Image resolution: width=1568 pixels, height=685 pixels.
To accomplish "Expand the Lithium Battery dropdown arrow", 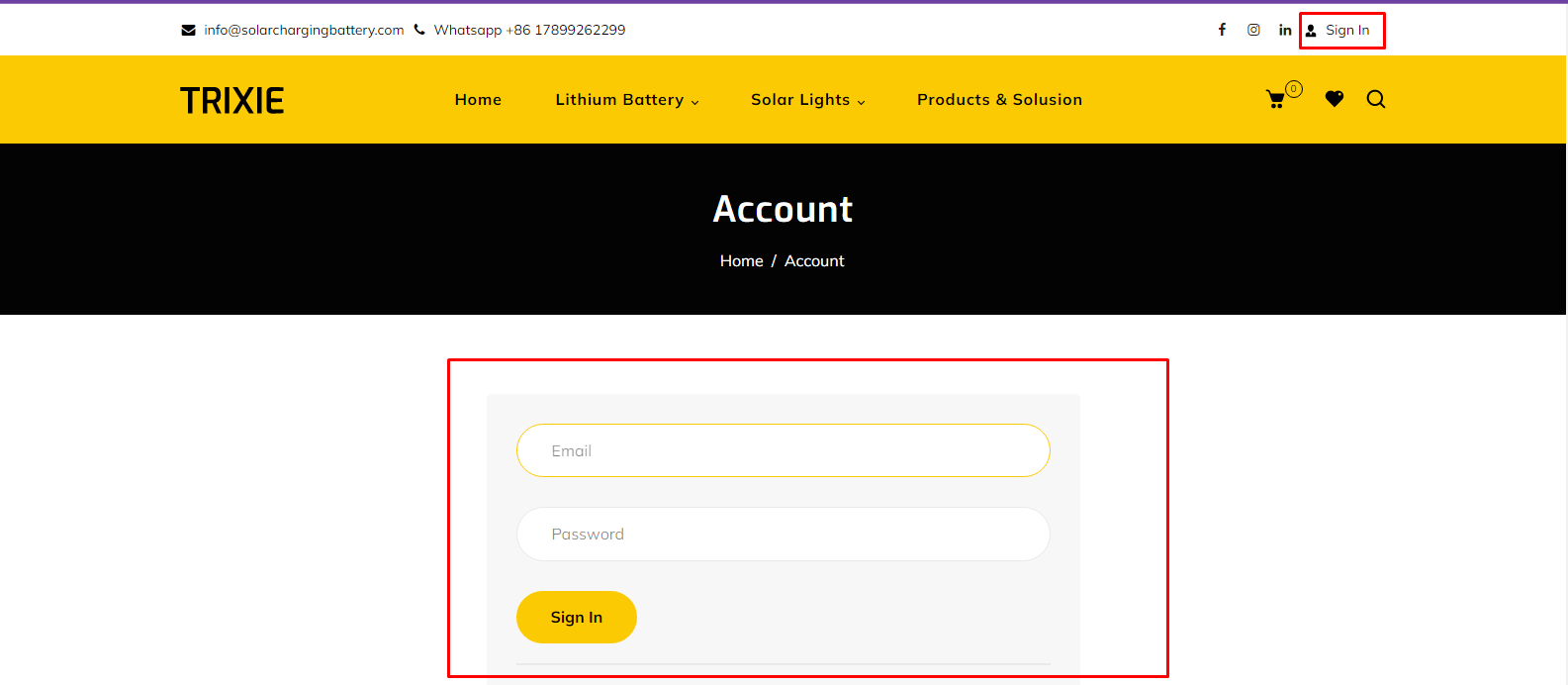I will click(x=694, y=102).
